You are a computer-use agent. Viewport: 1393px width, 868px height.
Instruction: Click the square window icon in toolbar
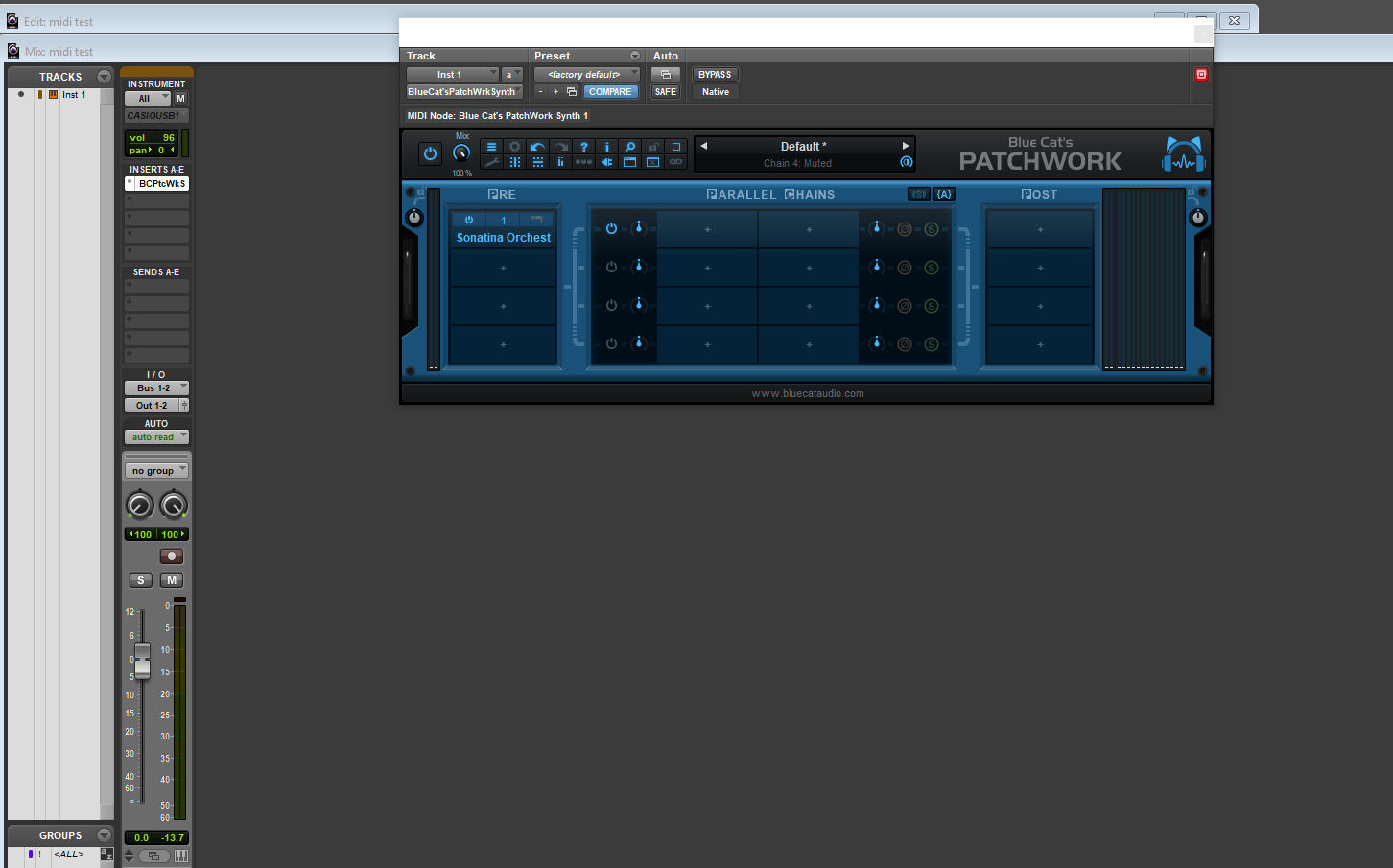coord(675,147)
